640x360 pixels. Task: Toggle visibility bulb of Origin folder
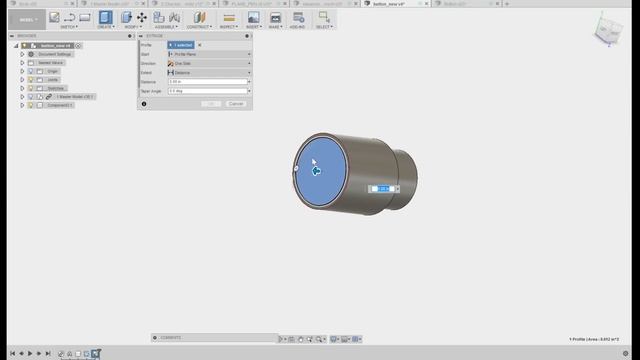[31, 71]
